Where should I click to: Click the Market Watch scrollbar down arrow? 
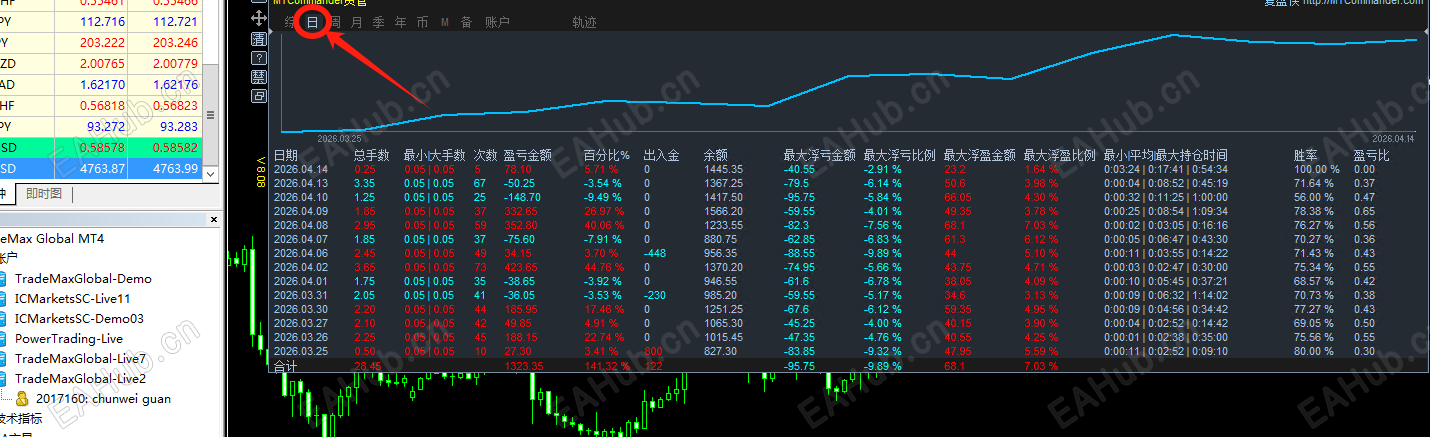pos(211,175)
